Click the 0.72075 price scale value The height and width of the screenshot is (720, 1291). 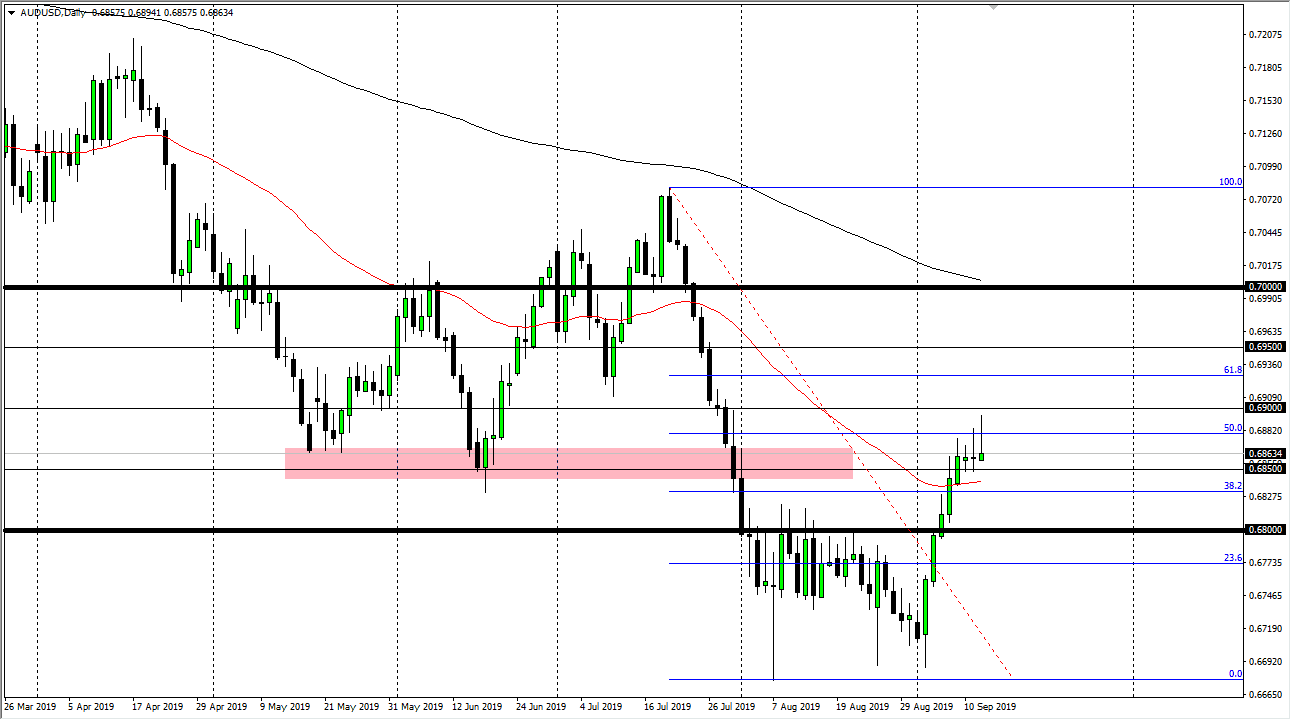[x=1265, y=35]
